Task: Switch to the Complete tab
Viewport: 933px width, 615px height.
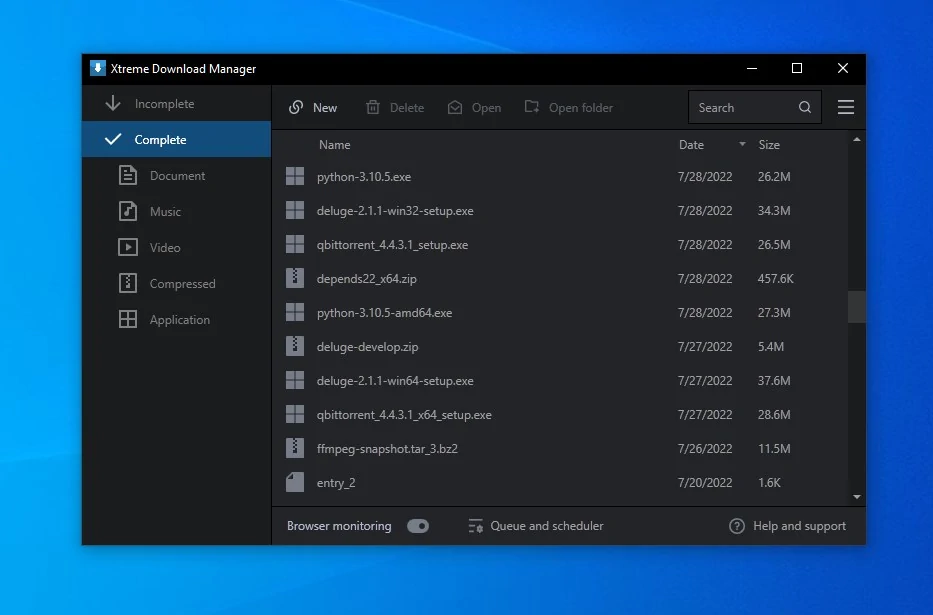Action: click(159, 139)
